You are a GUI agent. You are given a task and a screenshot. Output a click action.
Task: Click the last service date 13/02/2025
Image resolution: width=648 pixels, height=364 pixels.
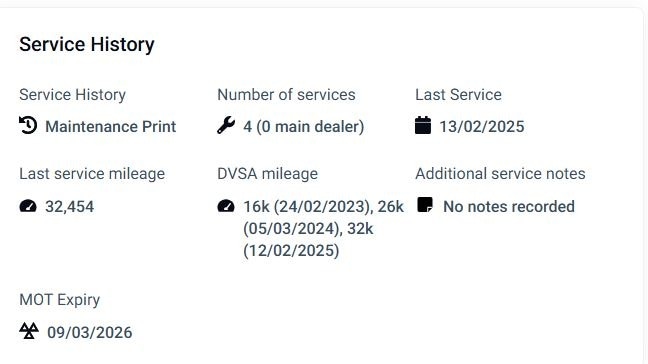coord(481,126)
